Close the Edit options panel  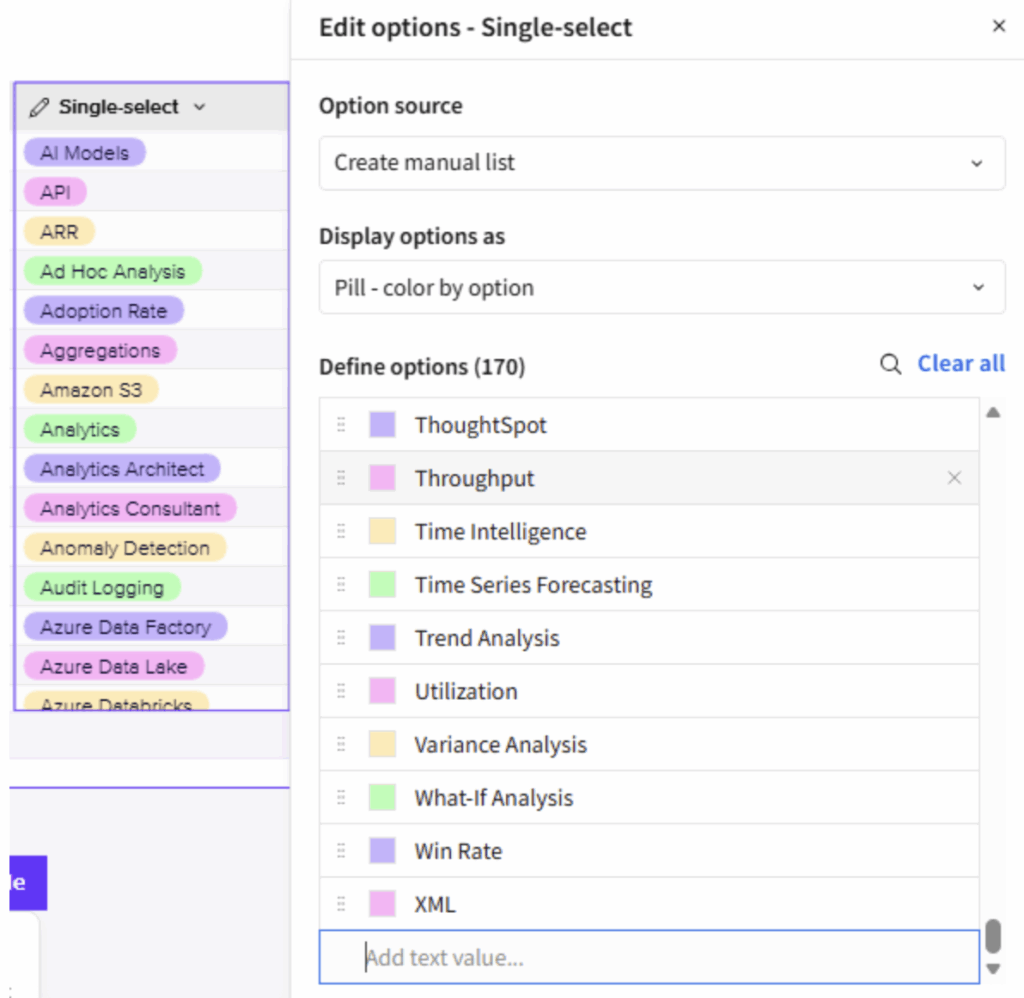tap(998, 27)
